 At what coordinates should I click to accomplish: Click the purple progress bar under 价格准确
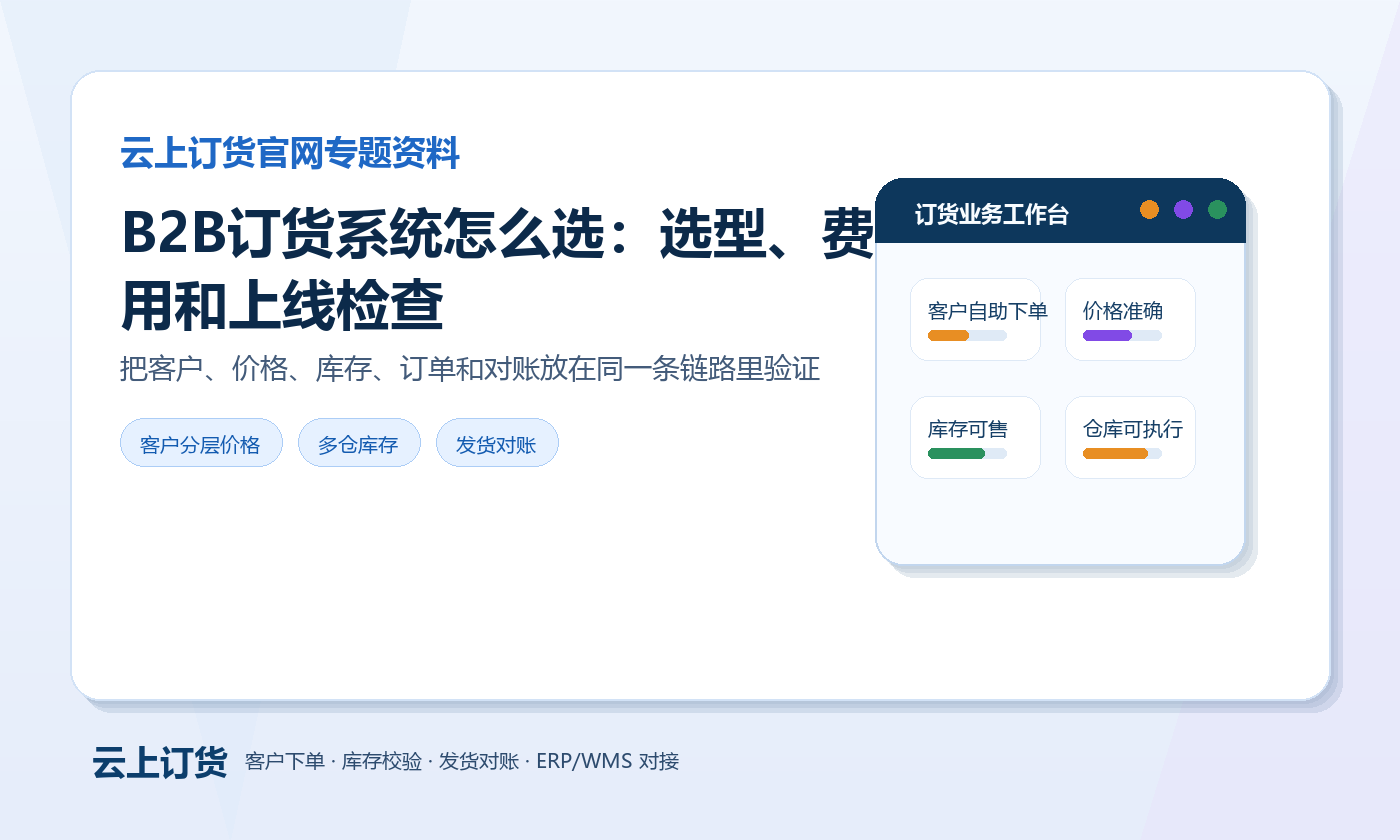pyautogui.click(x=1107, y=335)
